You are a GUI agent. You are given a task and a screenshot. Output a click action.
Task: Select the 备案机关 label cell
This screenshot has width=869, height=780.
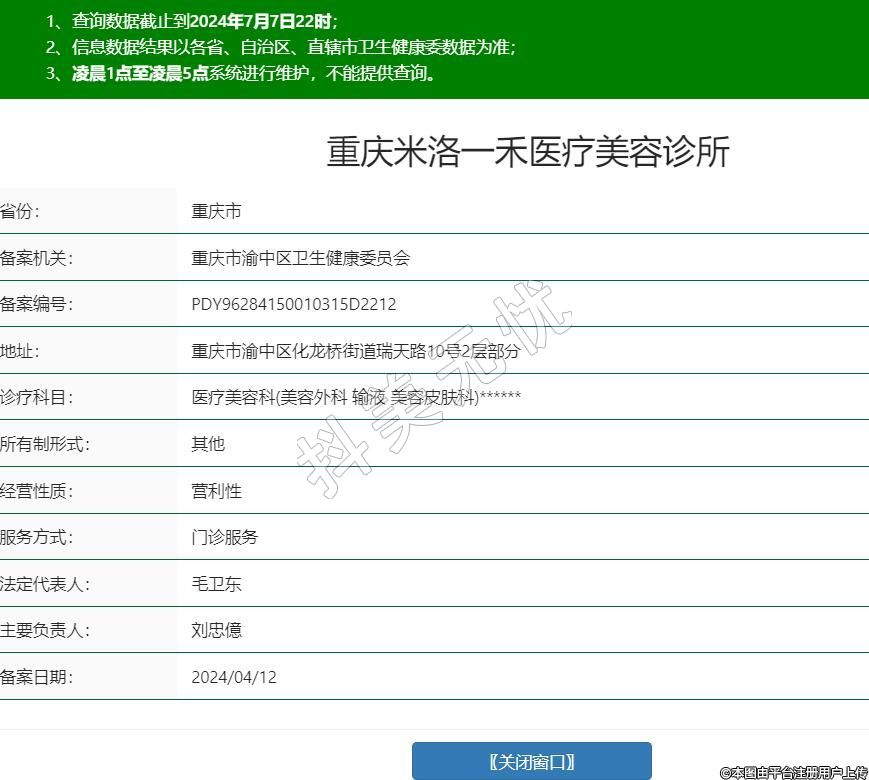point(37,259)
